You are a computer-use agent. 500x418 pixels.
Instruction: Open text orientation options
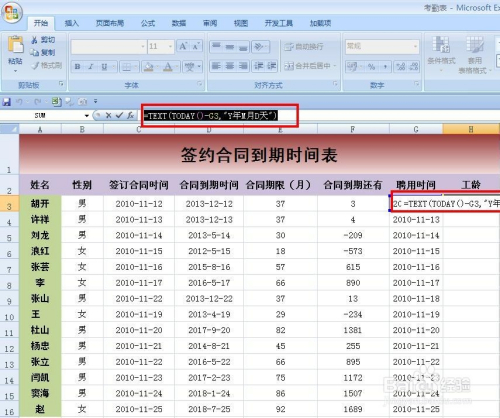point(260,47)
